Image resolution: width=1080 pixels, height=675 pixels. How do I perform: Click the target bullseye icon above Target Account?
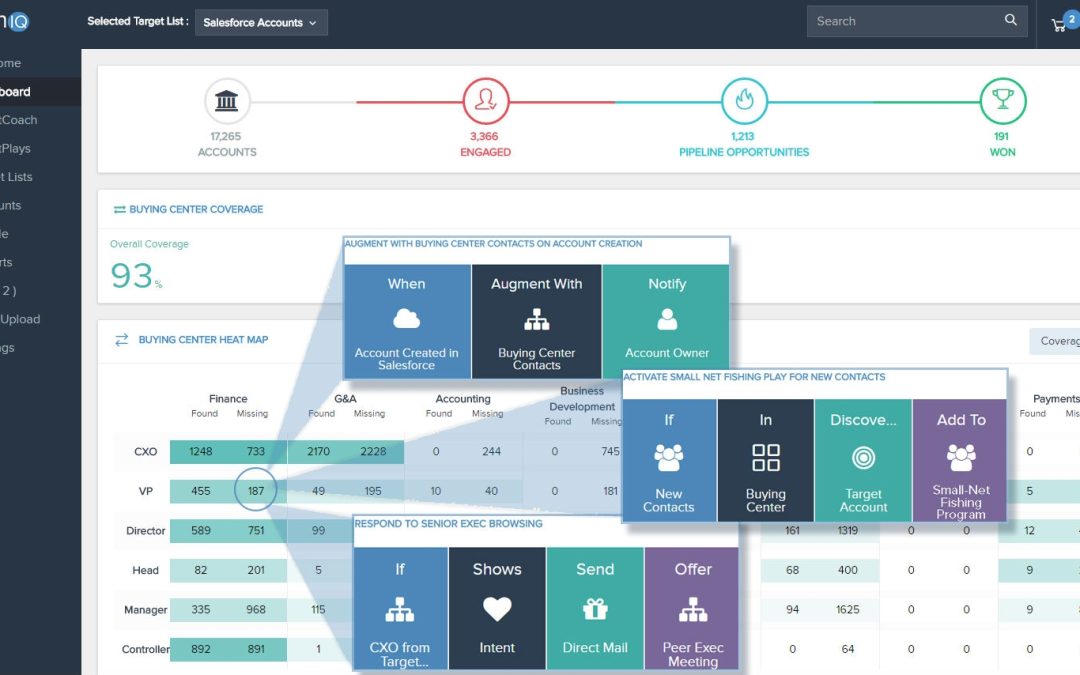(x=863, y=457)
